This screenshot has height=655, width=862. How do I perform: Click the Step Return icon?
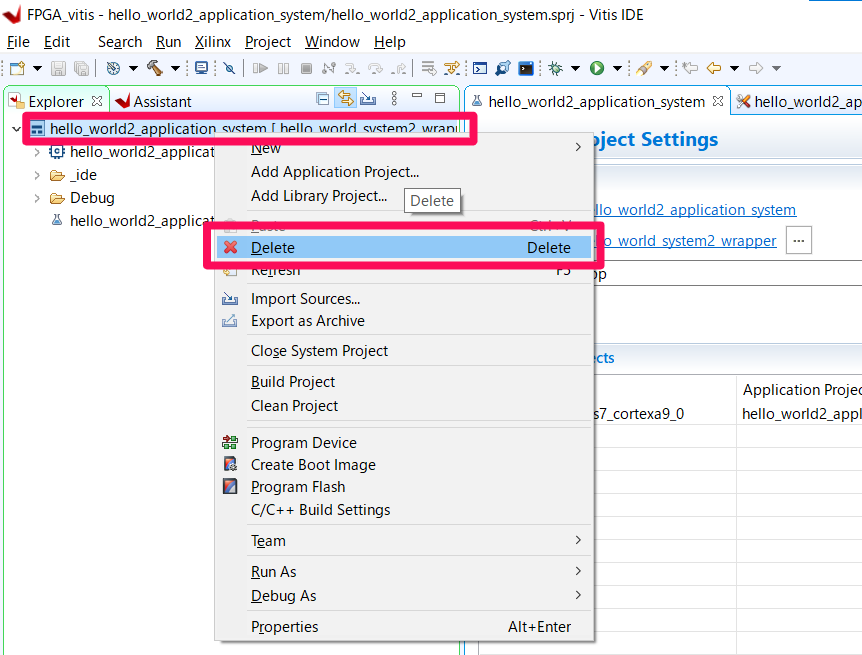[x=399, y=68]
